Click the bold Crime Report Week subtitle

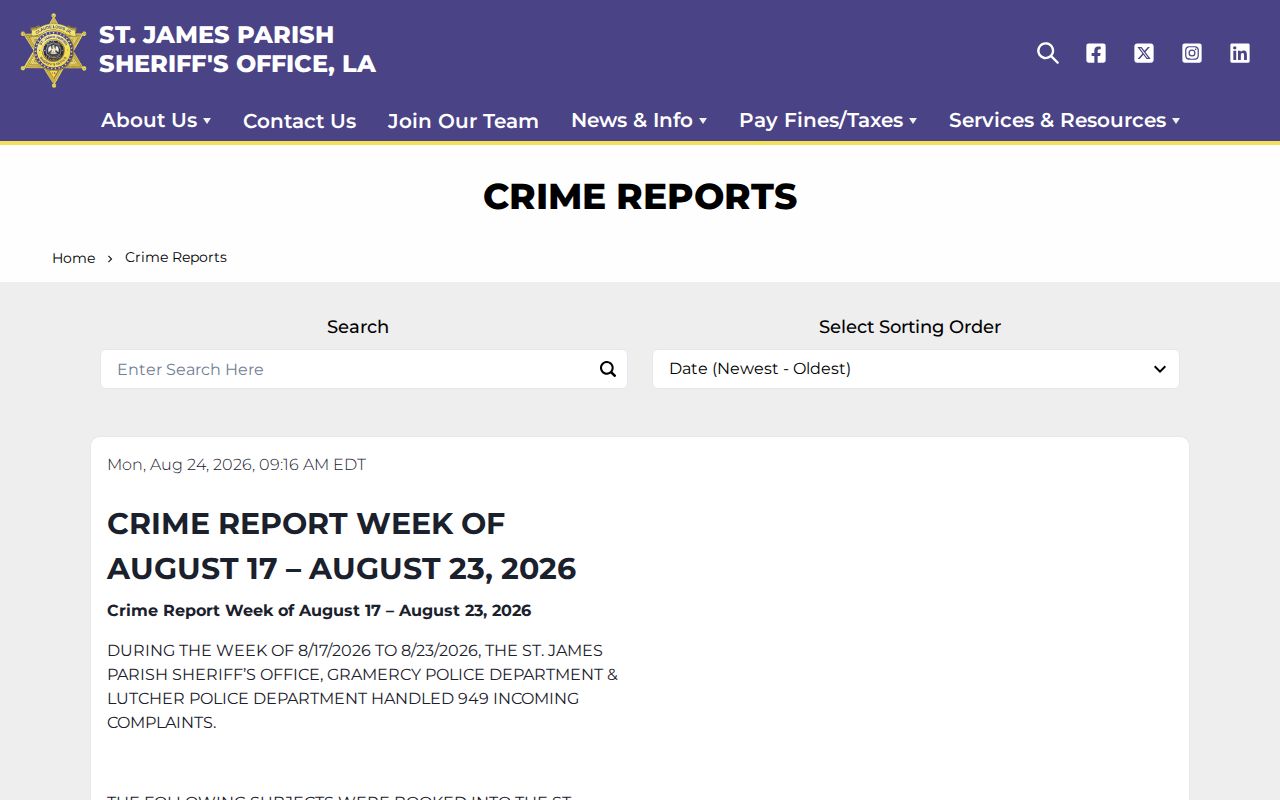pos(319,611)
